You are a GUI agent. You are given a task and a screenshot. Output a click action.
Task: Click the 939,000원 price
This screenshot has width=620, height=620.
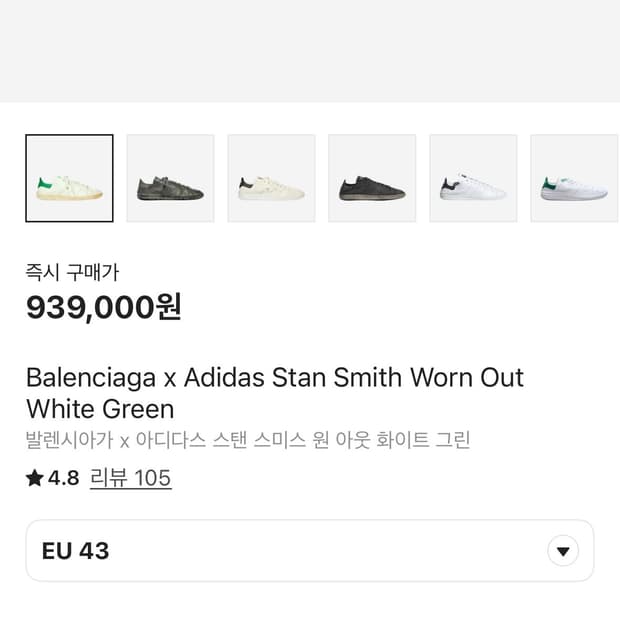coord(103,307)
